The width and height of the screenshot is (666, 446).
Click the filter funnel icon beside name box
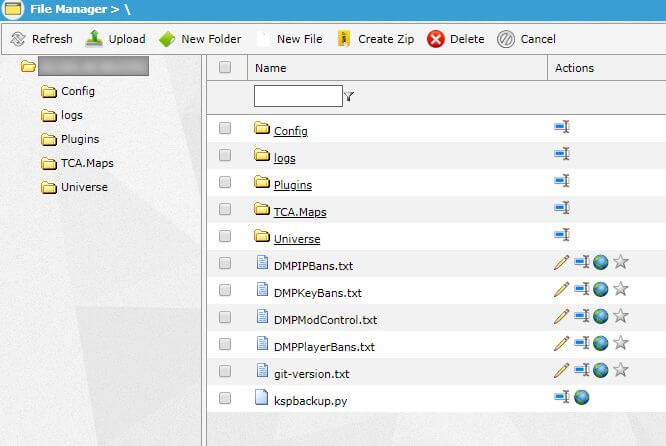coord(349,97)
